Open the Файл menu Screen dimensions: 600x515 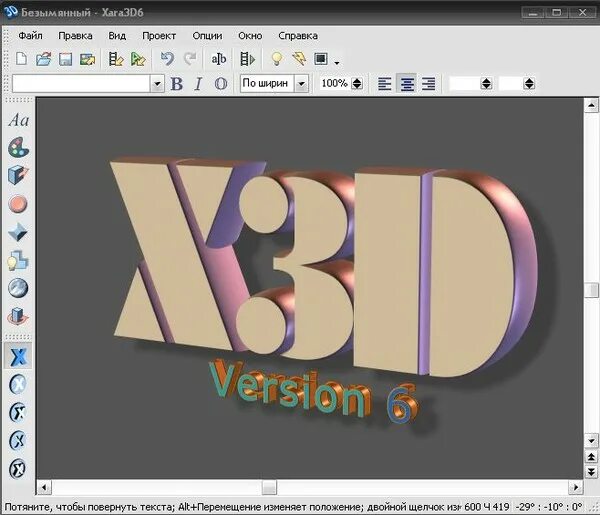coord(30,36)
